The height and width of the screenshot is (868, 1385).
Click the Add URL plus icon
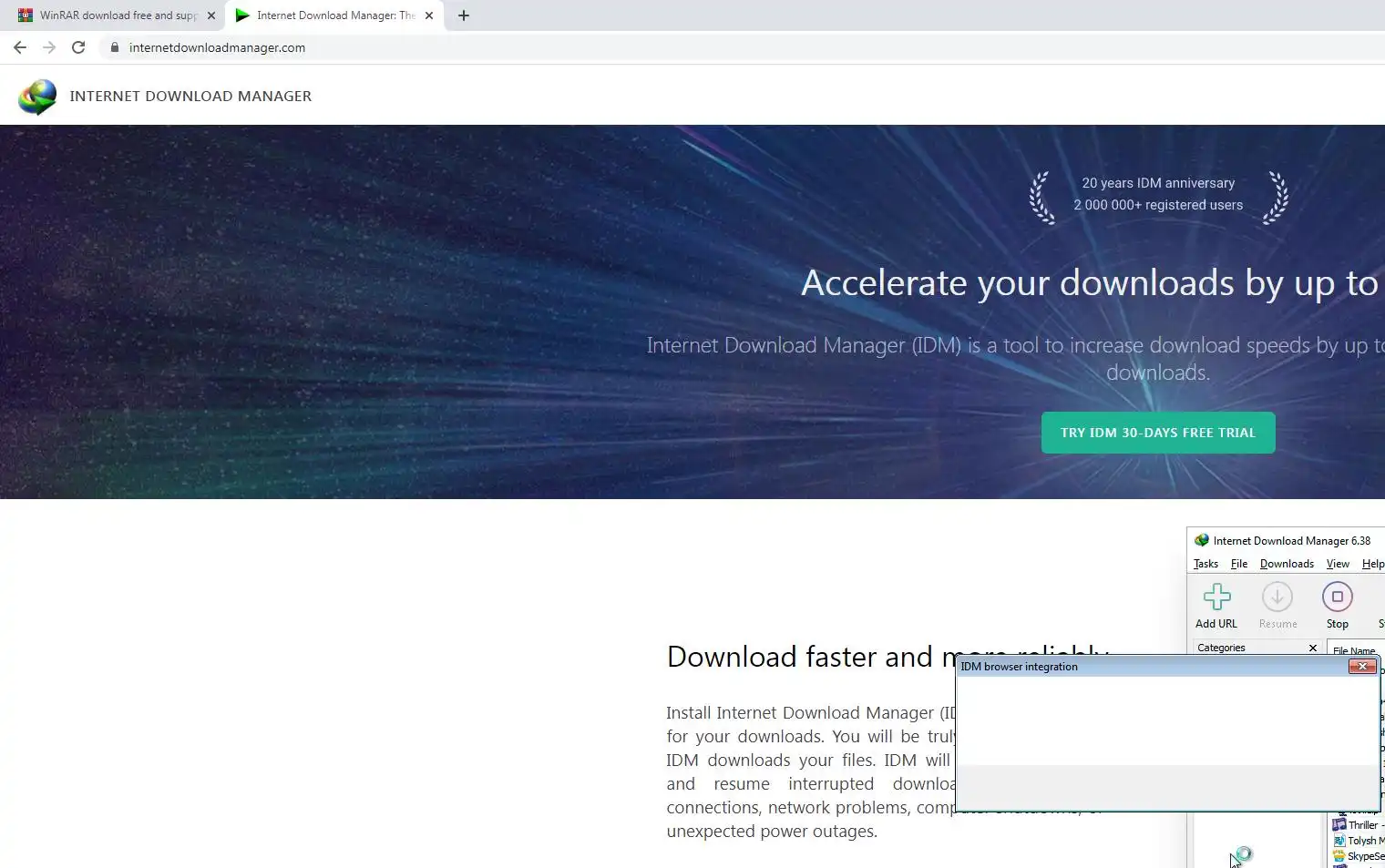click(1216, 597)
